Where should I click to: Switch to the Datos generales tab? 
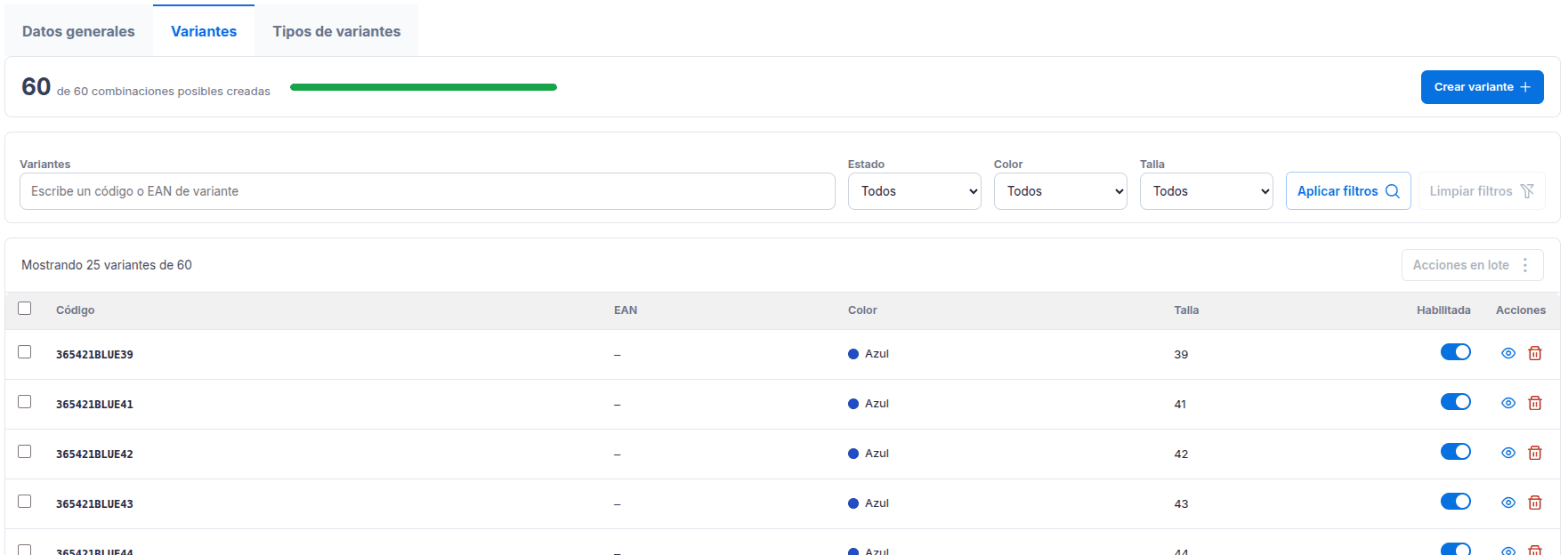click(x=78, y=31)
